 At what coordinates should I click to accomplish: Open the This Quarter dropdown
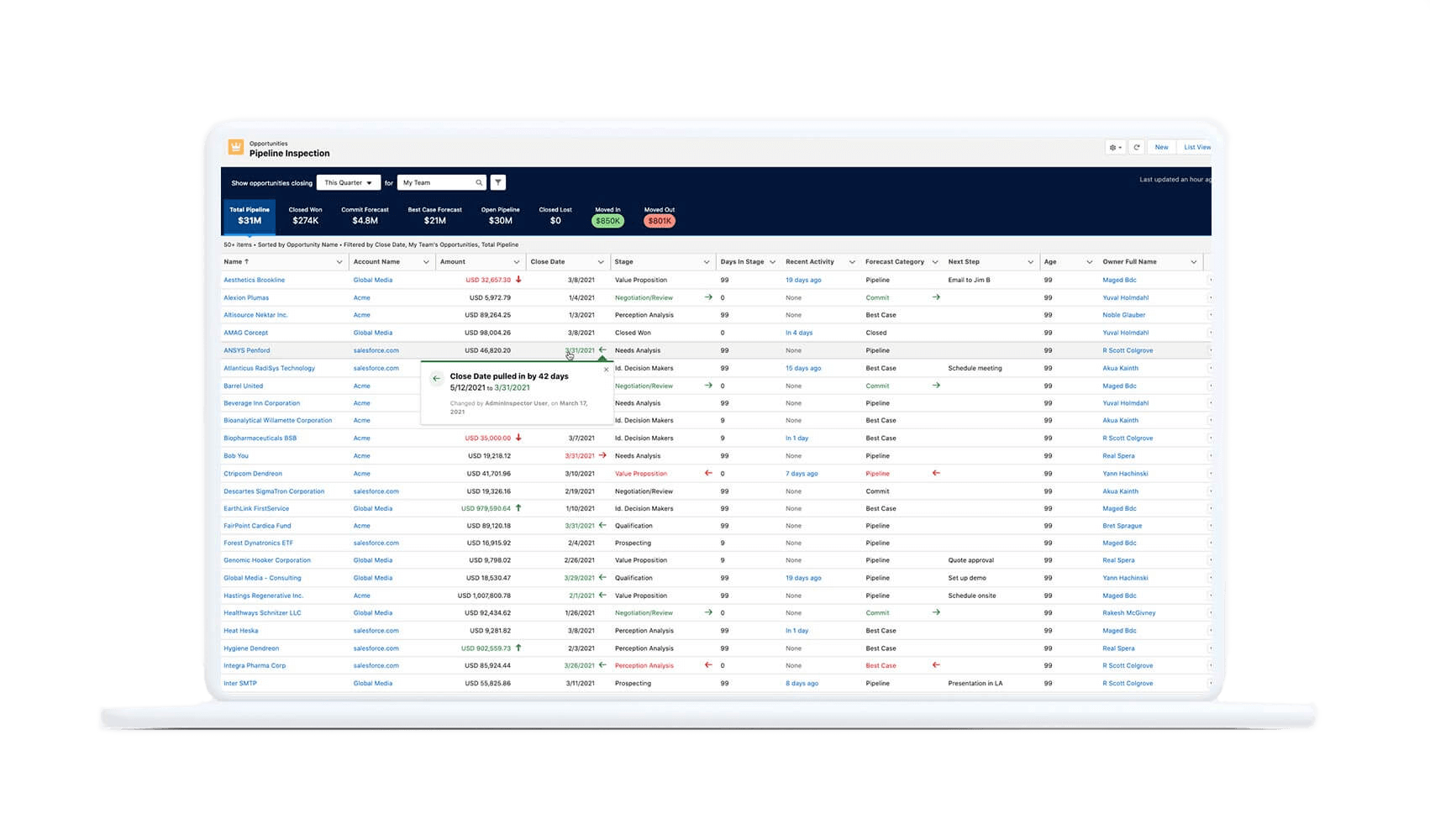pyautogui.click(x=349, y=182)
